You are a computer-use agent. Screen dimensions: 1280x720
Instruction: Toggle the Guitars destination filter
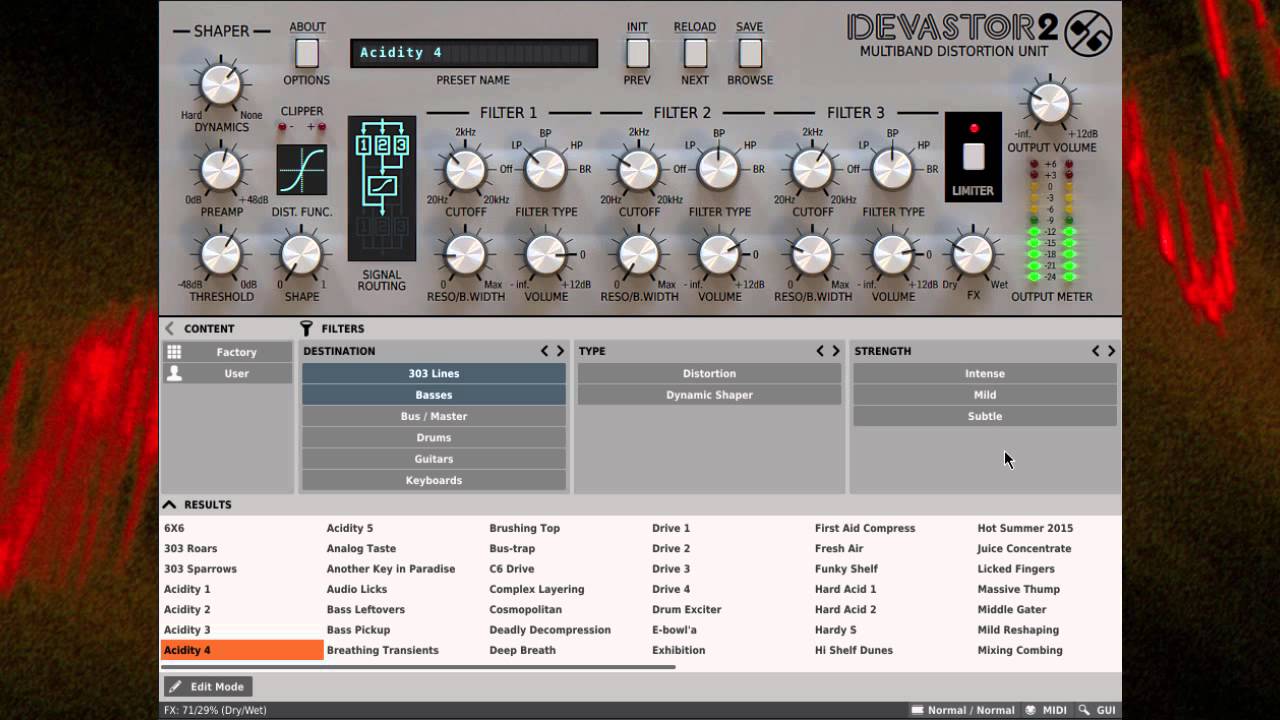tap(434, 459)
